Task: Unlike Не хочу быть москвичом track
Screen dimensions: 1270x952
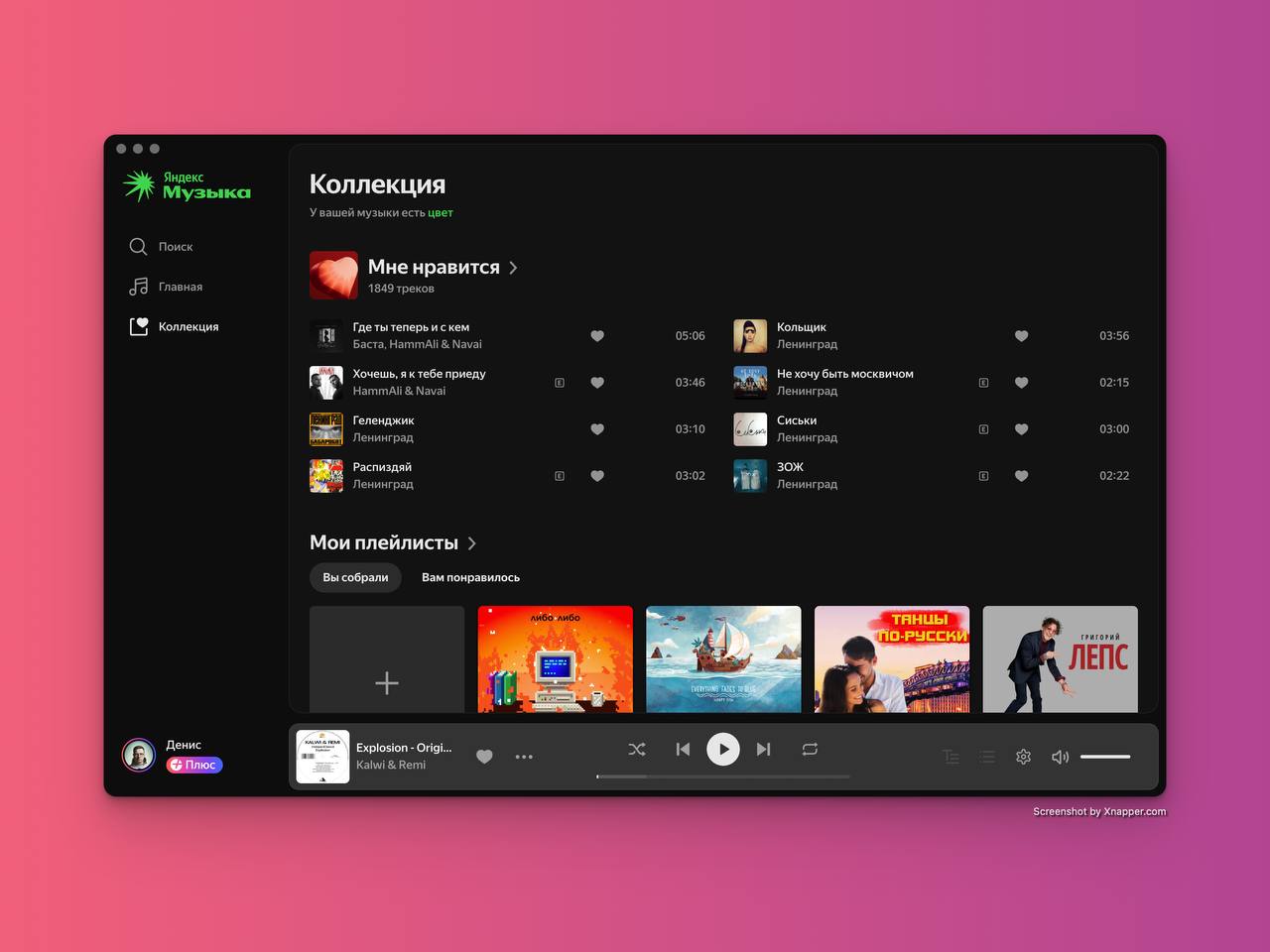Action: [1021, 383]
